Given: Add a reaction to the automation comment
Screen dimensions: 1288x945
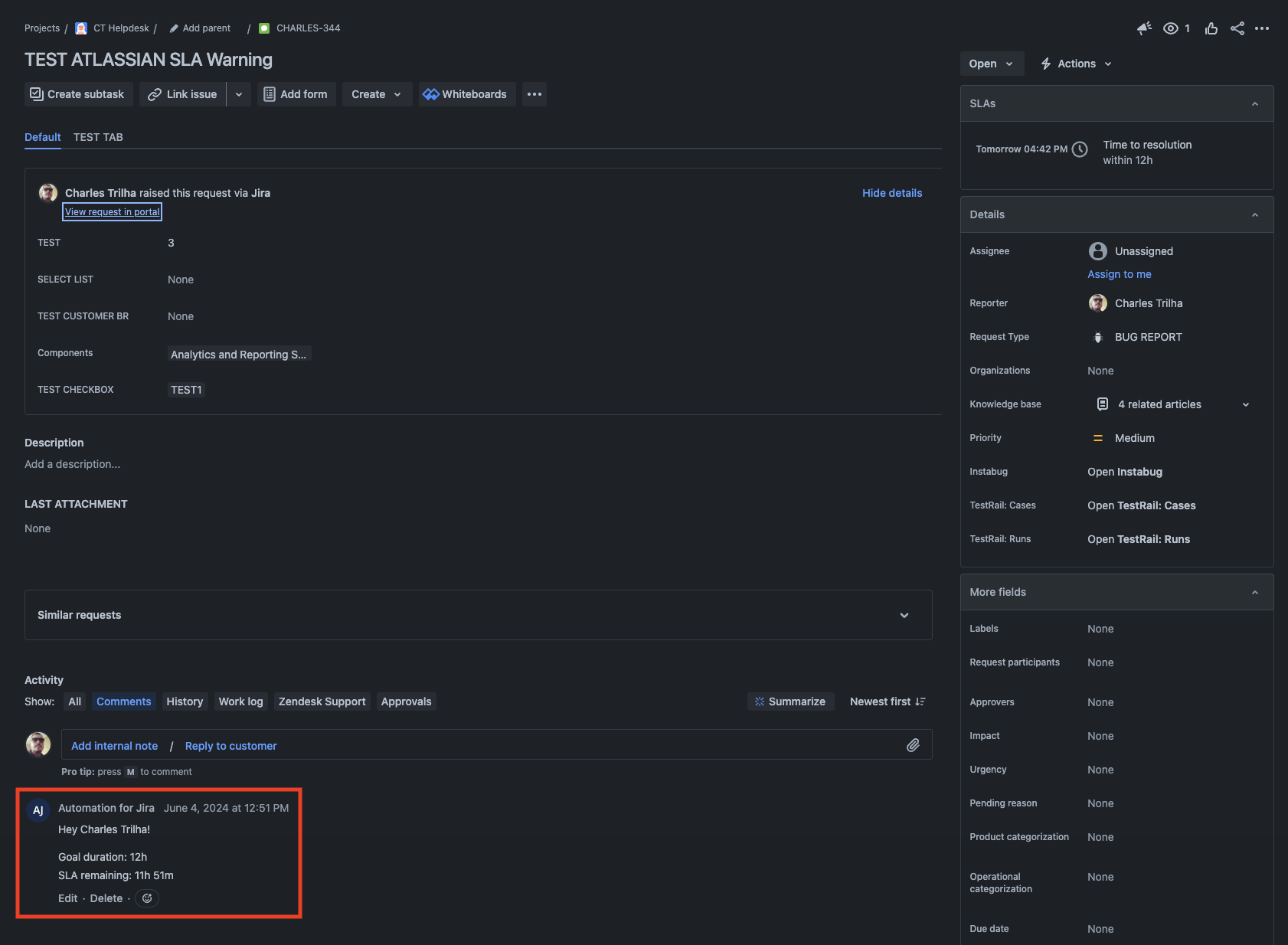Looking at the screenshot, I should [147, 898].
